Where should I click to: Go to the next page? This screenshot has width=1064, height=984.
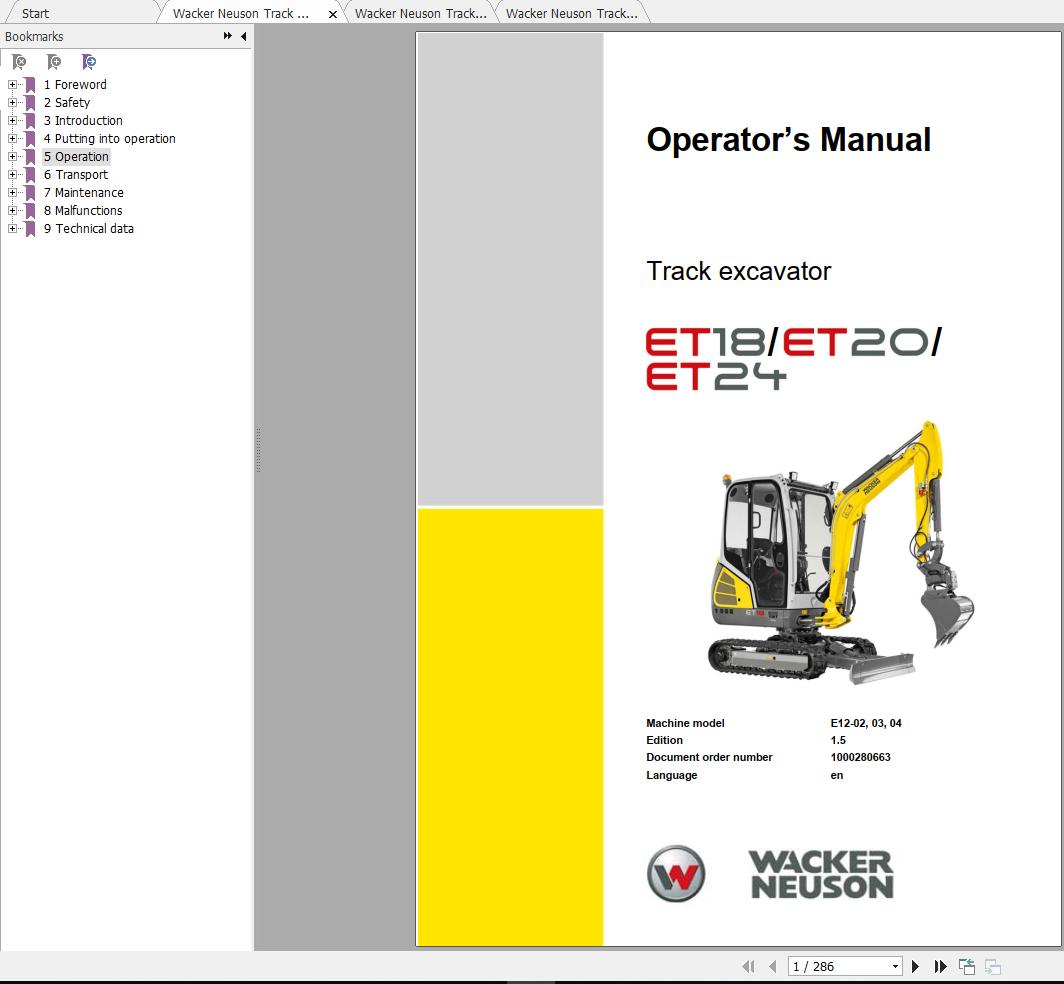(915, 966)
